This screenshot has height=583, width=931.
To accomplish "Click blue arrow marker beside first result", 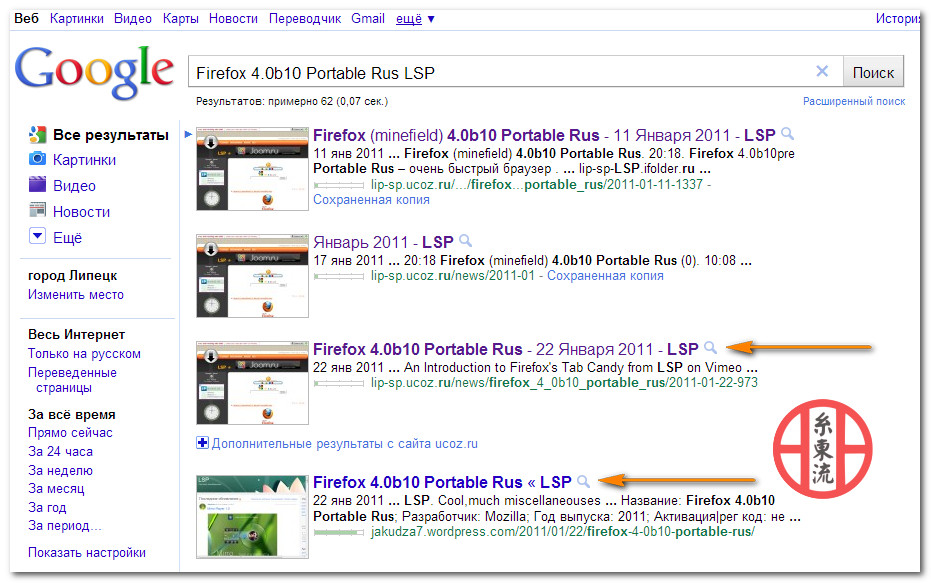I will [188, 134].
